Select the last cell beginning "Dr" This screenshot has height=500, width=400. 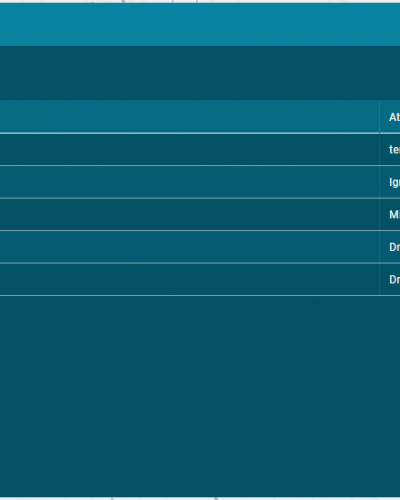[390, 279]
